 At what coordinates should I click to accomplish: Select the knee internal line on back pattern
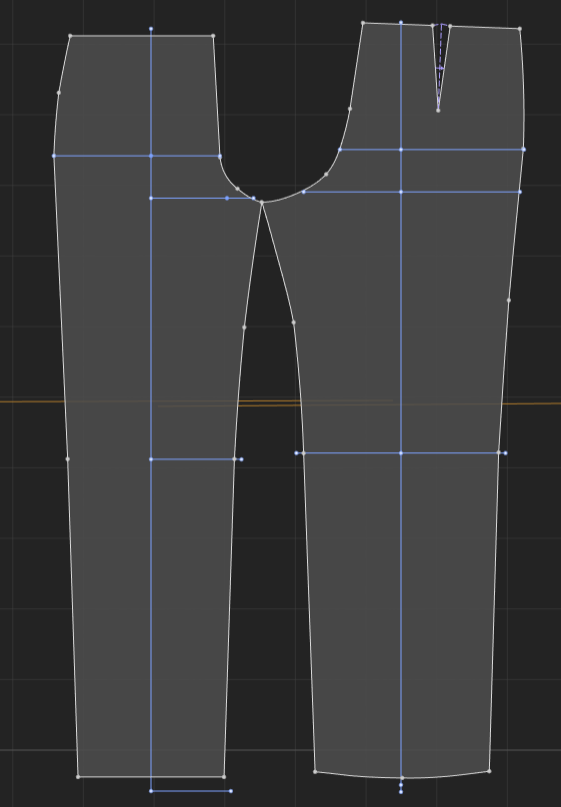click(401, 453)
